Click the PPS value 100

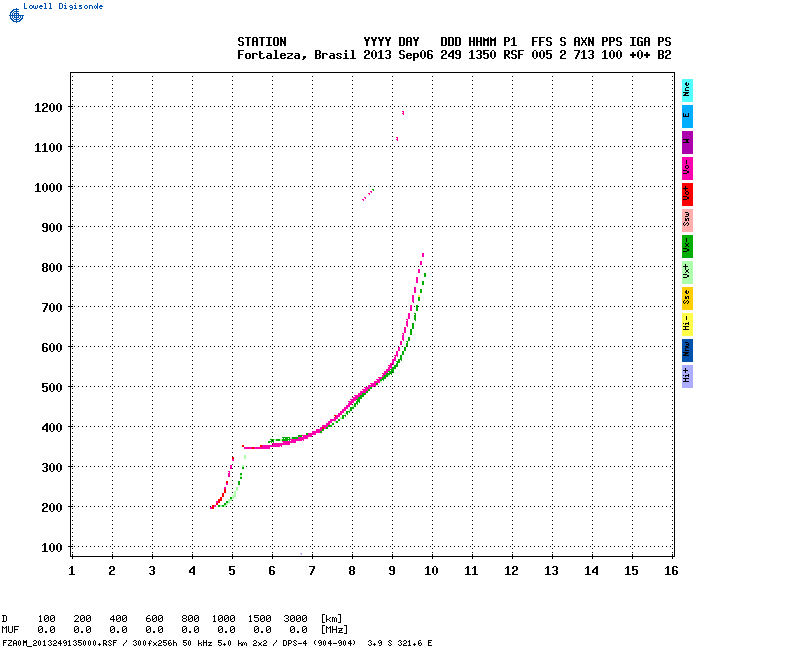[x=612, y=55]
